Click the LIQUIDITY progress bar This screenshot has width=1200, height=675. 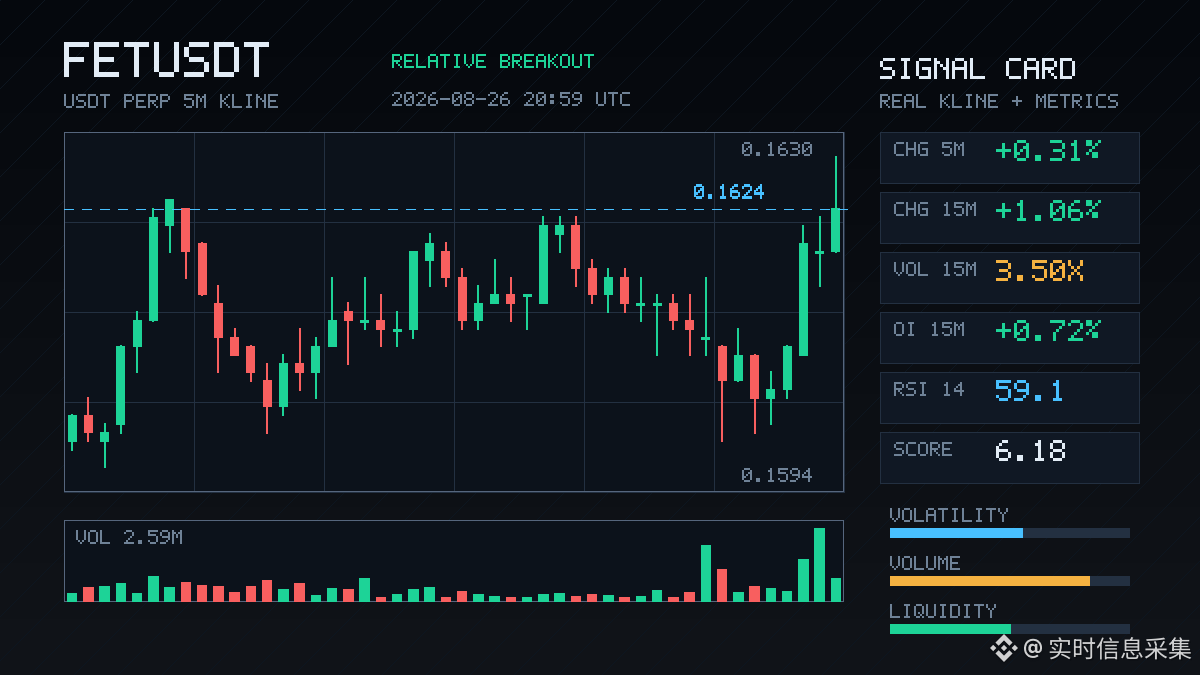point(1009,629)
